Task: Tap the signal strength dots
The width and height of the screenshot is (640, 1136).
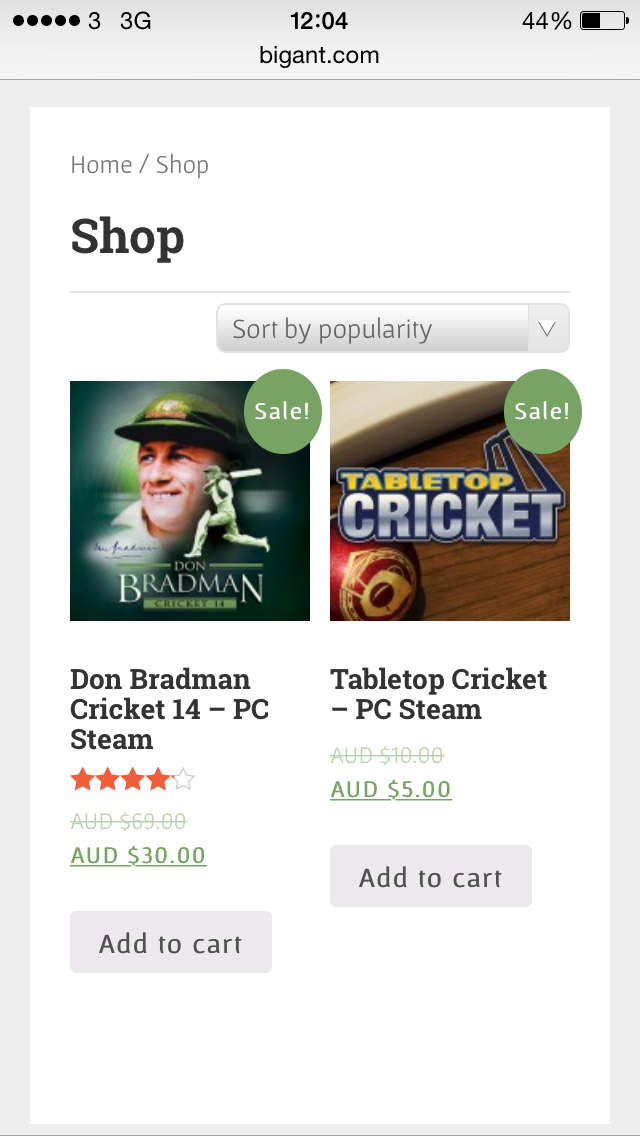Action: 46,20
